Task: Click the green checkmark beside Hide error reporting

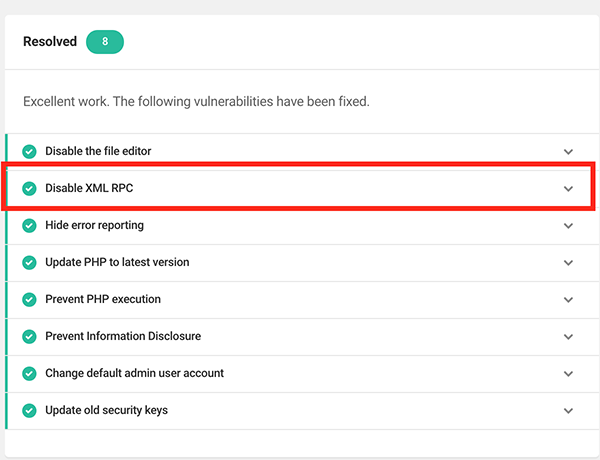Action: click(x=29, y=225)
